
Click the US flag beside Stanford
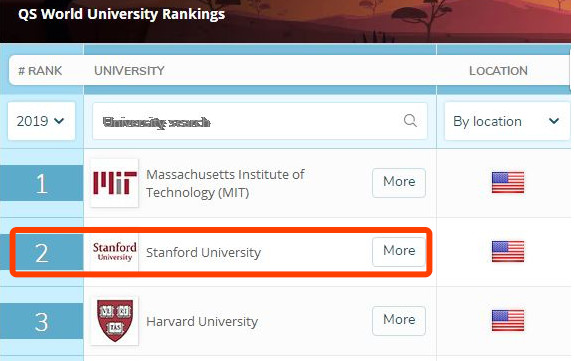pyautogui.click(x=508, y=252)
